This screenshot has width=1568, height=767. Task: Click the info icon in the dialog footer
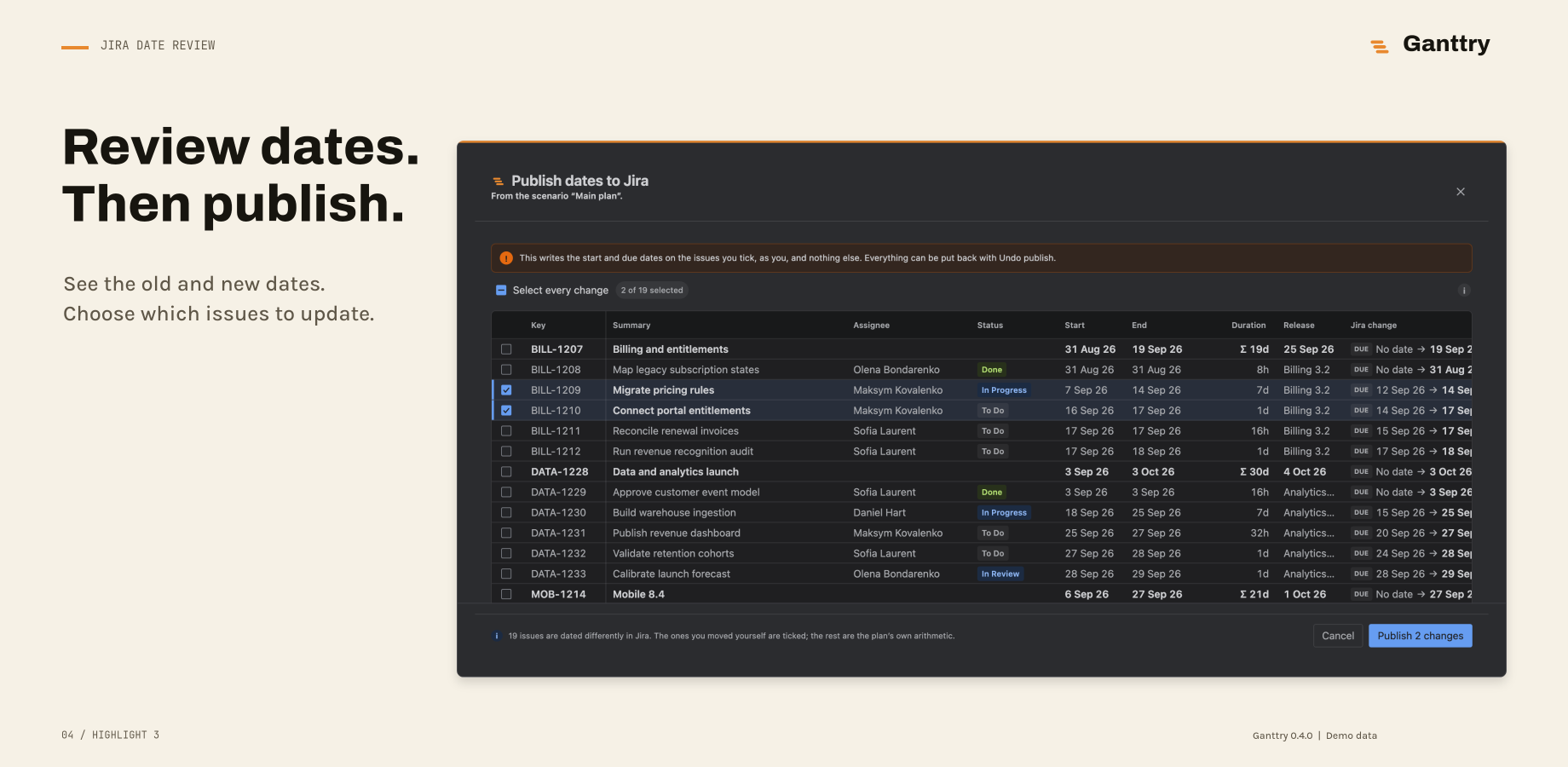(497, 636)
